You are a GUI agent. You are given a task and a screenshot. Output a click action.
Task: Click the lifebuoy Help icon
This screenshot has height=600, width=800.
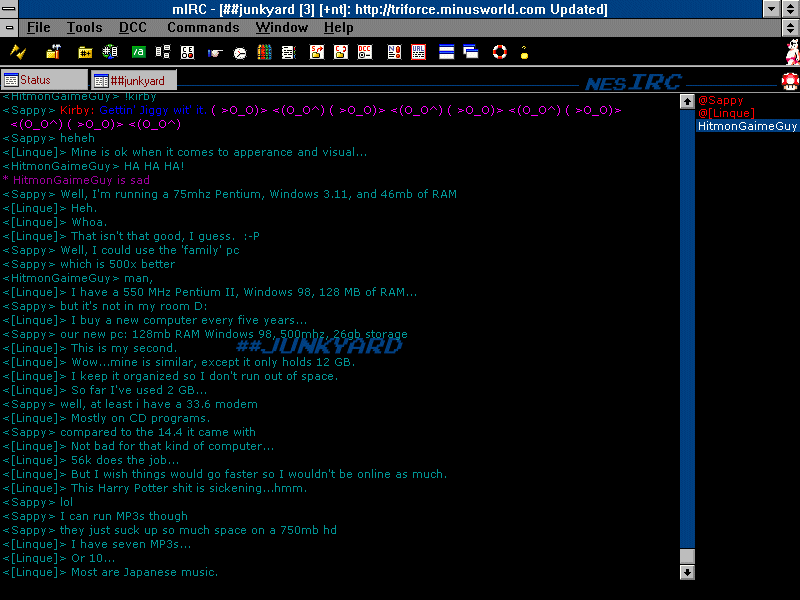(499, 52)
